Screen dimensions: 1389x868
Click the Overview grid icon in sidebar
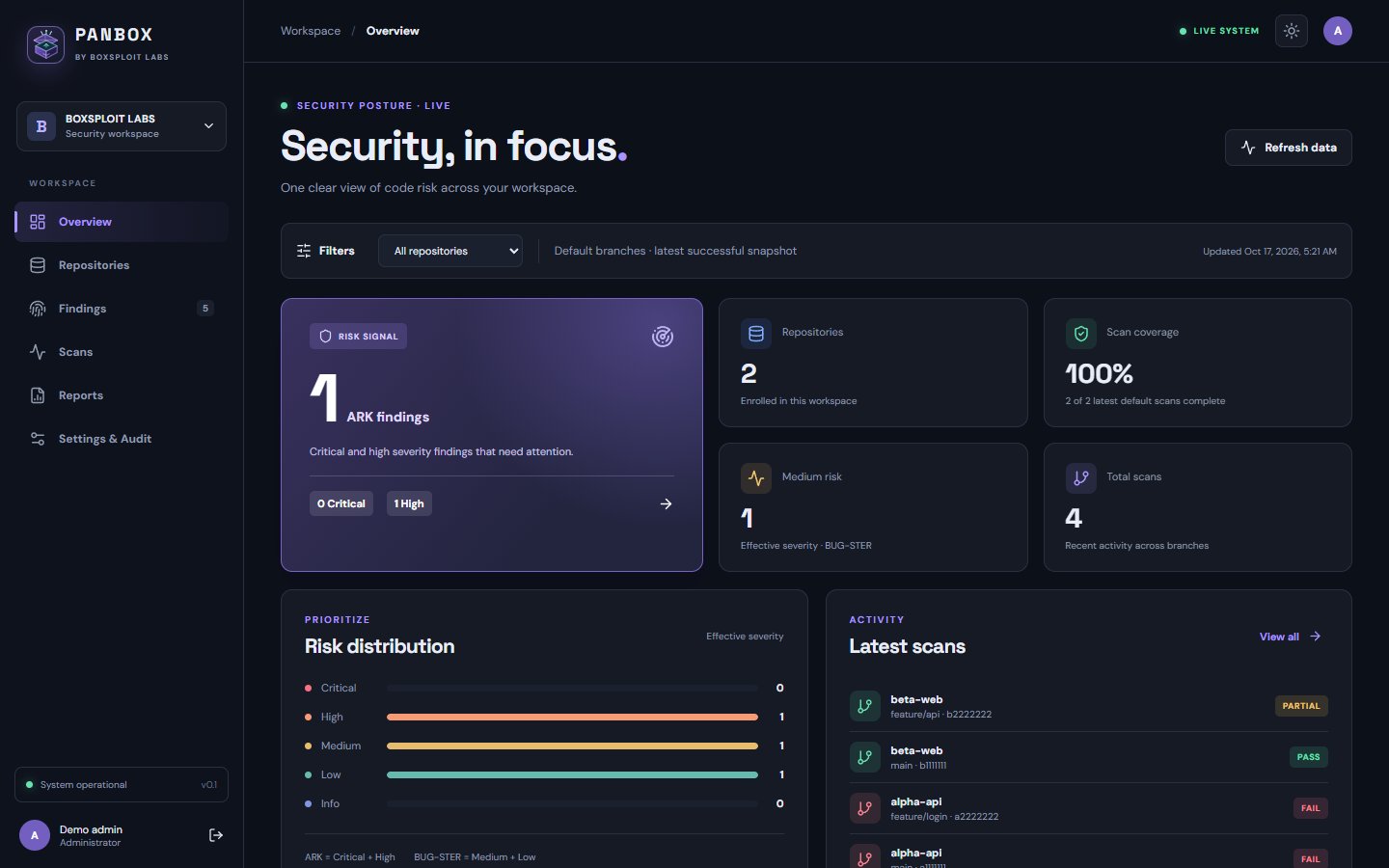coord(38,222)
